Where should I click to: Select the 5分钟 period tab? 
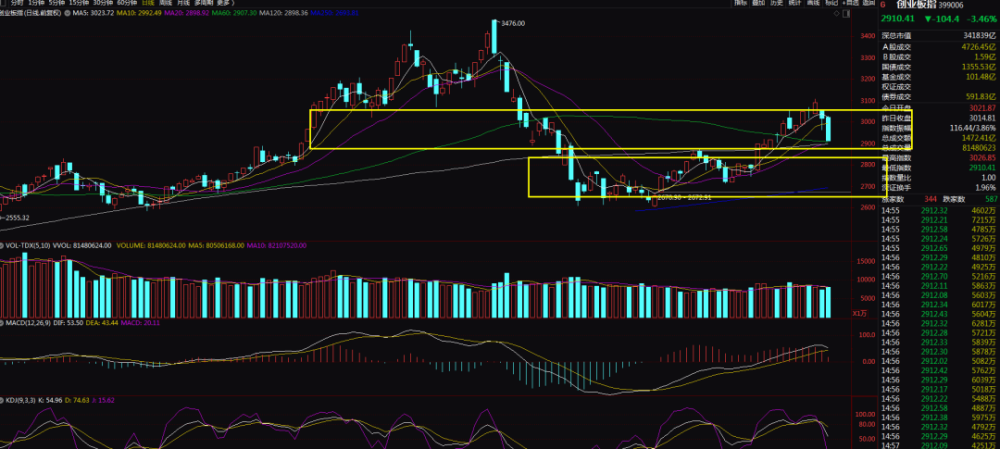click(x=57, y=3)
